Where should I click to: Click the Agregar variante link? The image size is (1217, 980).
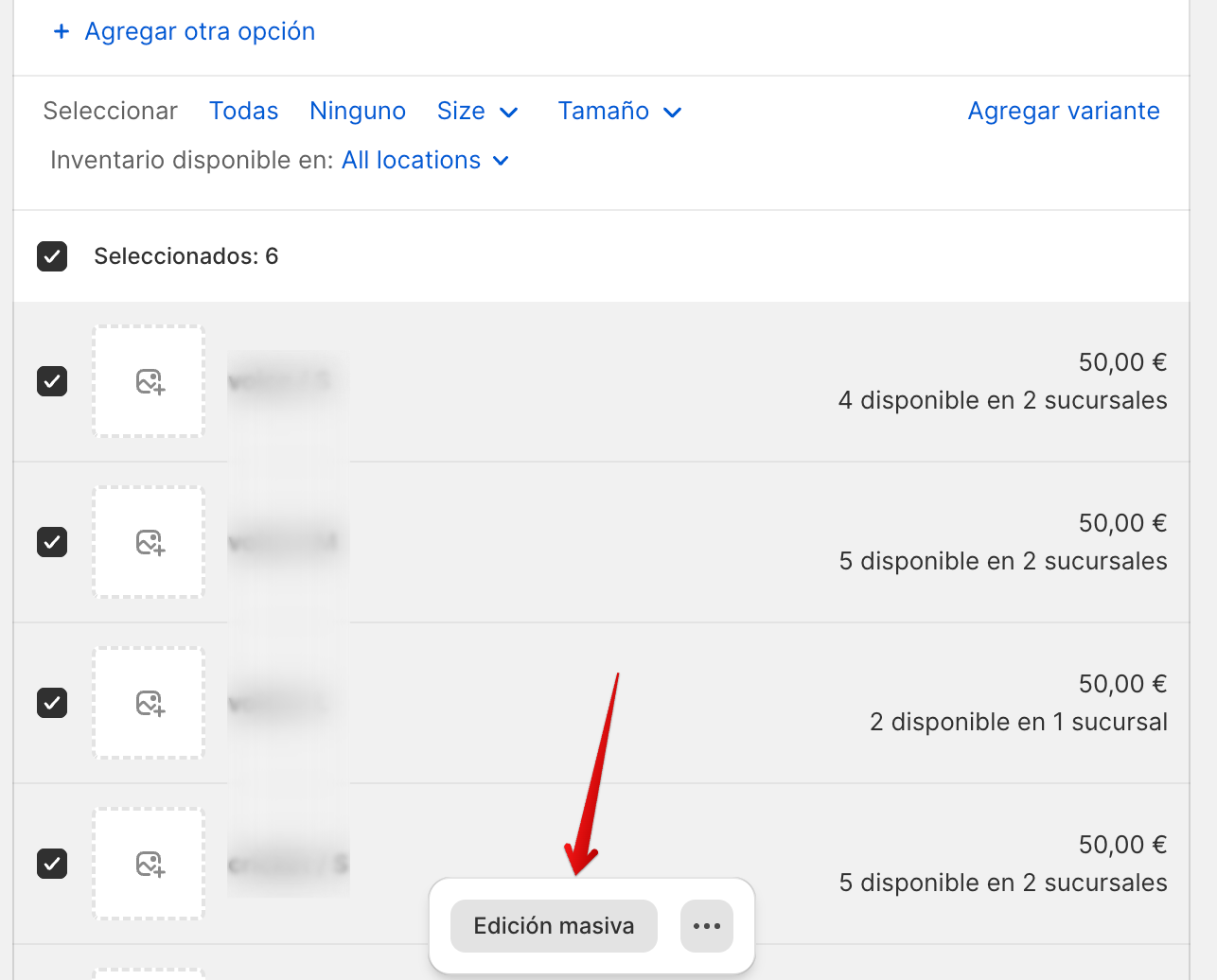click(1064, 112)
